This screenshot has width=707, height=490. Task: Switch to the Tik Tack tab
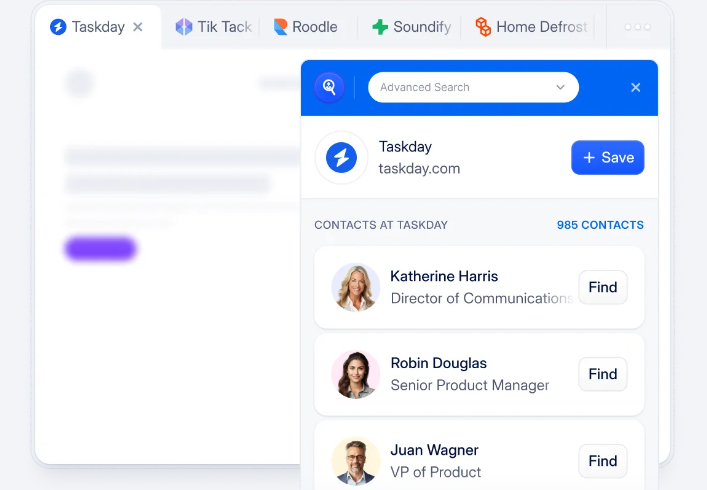pos(213,27)
